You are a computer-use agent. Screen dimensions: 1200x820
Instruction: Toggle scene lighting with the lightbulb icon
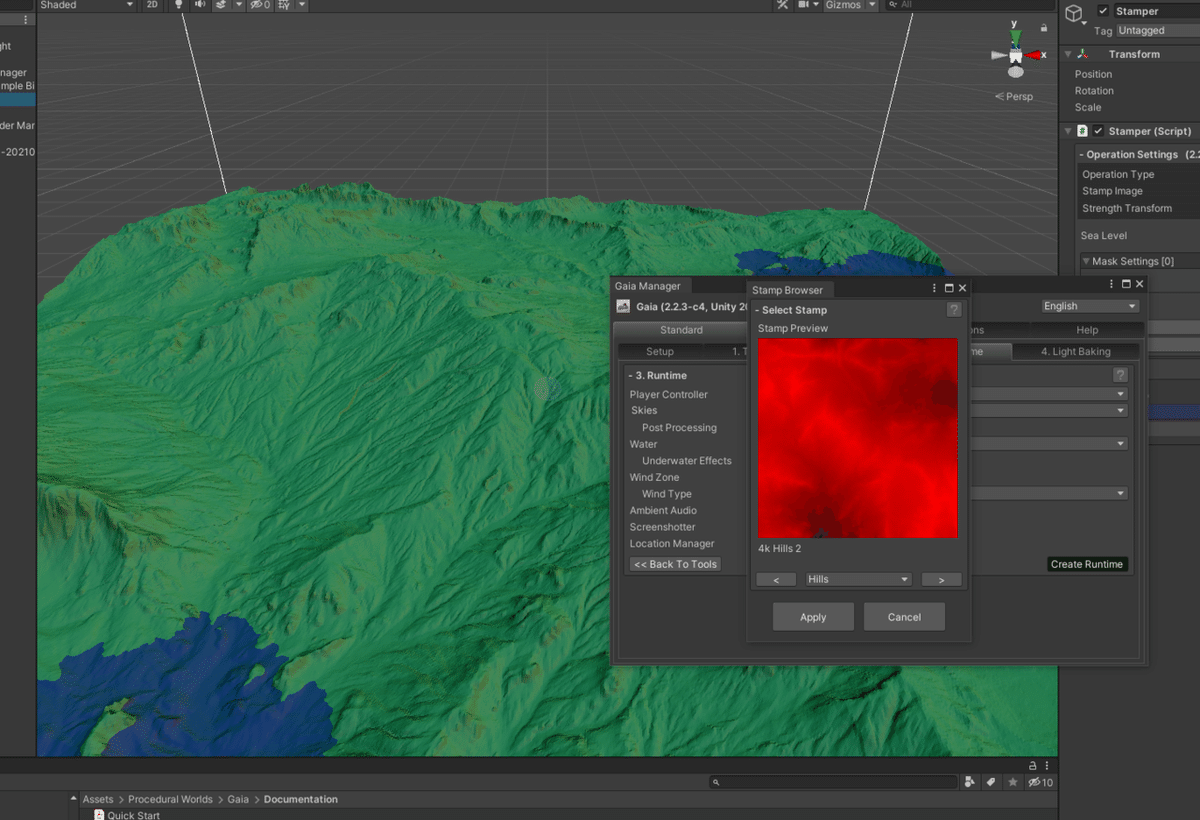[179, 5]
